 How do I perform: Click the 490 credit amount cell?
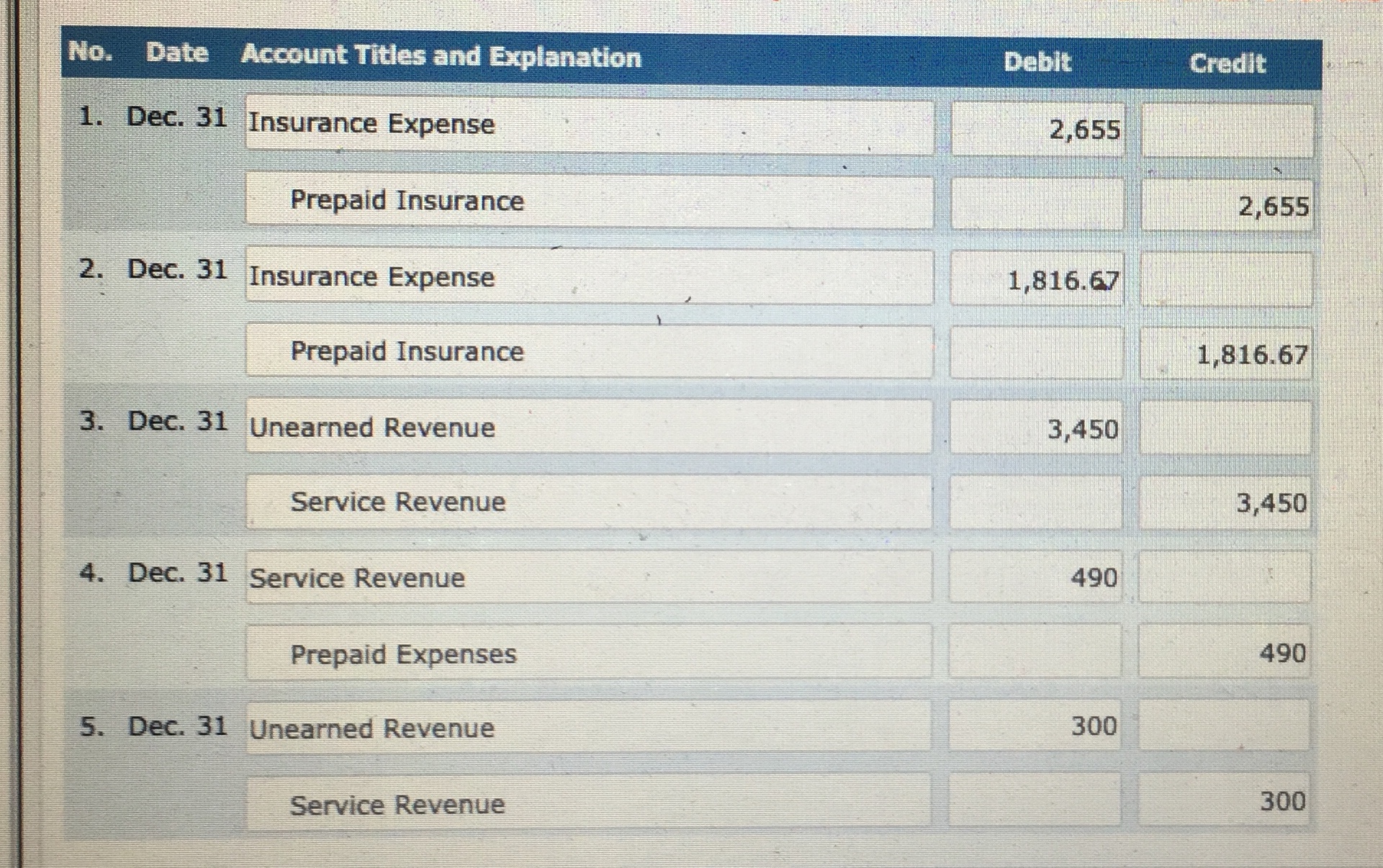[x=1224, y=653]
